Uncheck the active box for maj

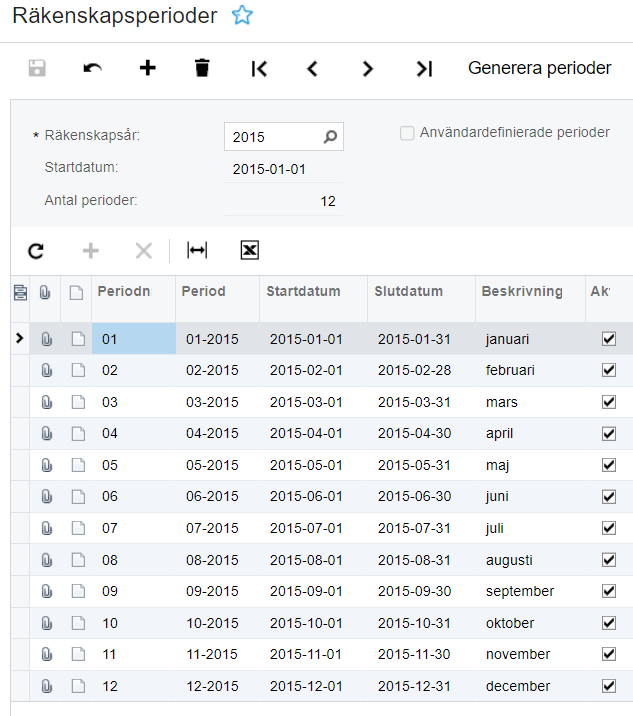pyautogui.click(x=609, y=465)
